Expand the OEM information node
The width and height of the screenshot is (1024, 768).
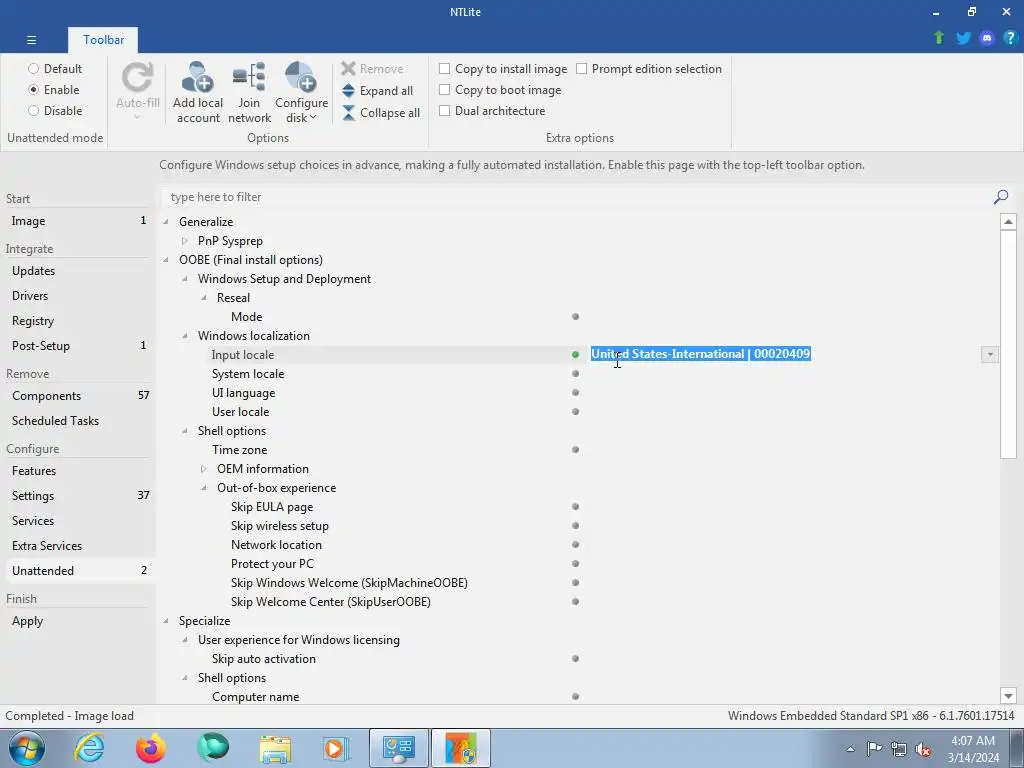click(x=204, y=468)
